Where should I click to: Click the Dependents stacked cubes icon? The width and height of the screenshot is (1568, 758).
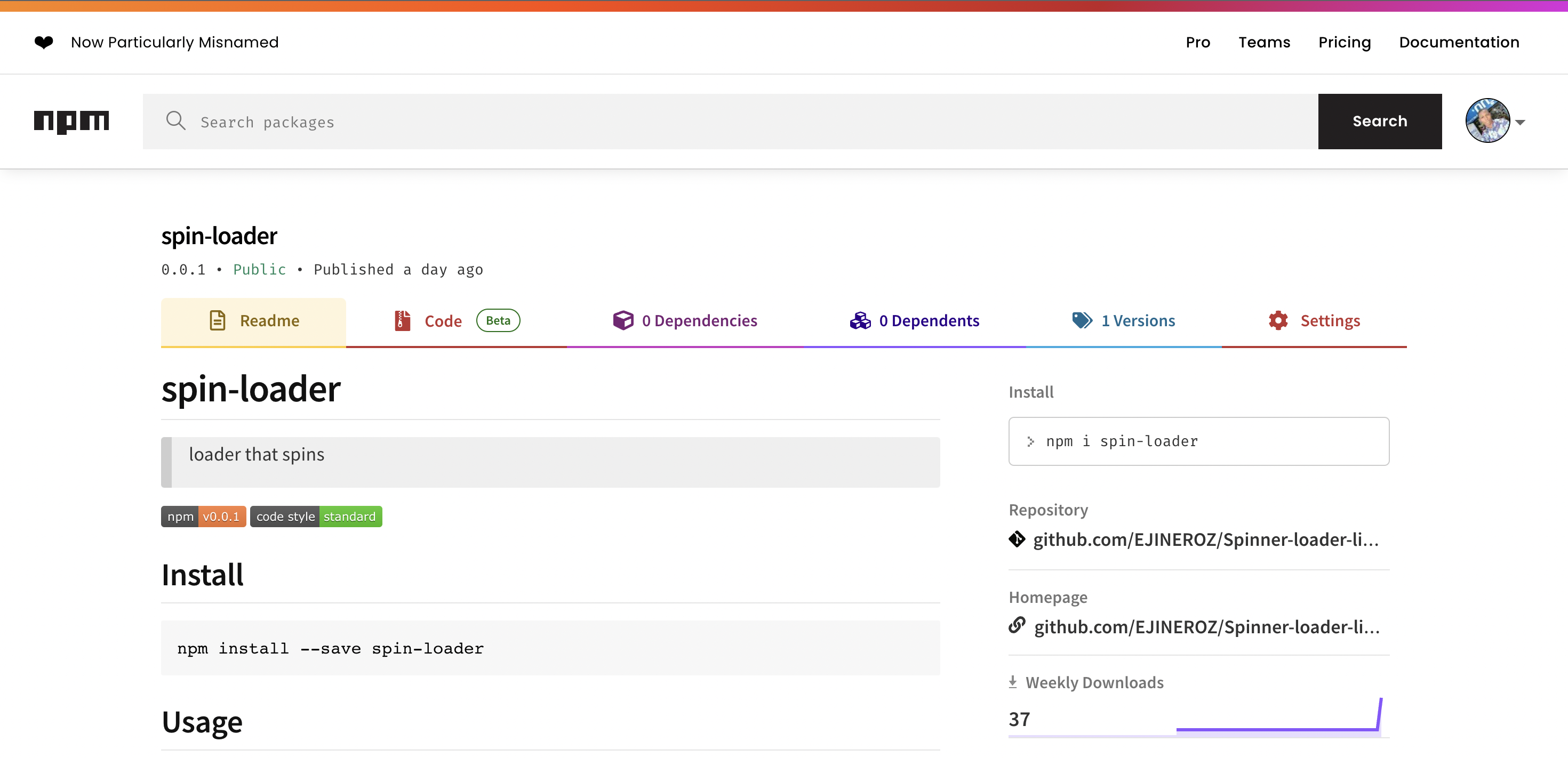[x=860, y=320]
